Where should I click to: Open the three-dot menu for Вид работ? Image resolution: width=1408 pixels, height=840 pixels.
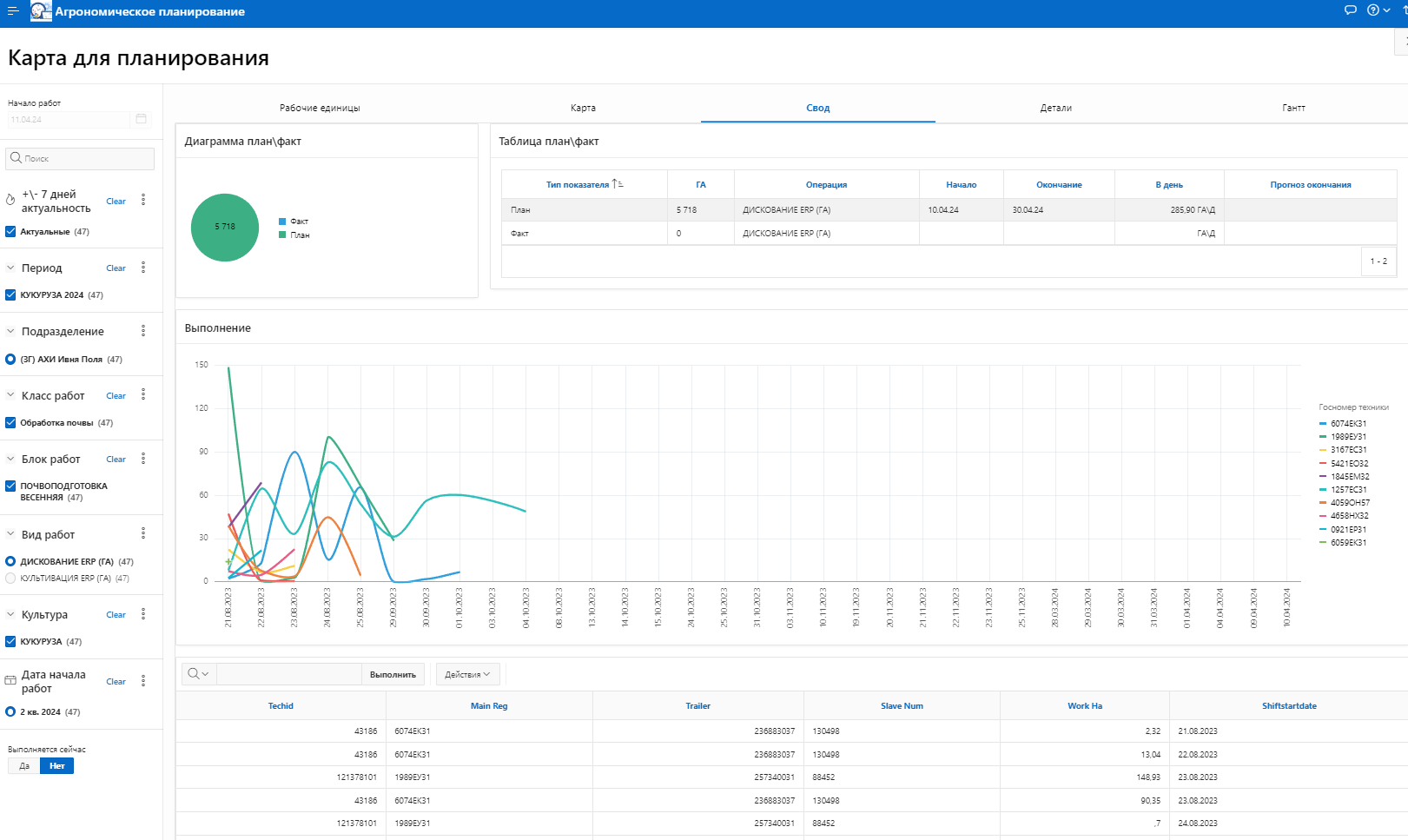coord(143,533)
